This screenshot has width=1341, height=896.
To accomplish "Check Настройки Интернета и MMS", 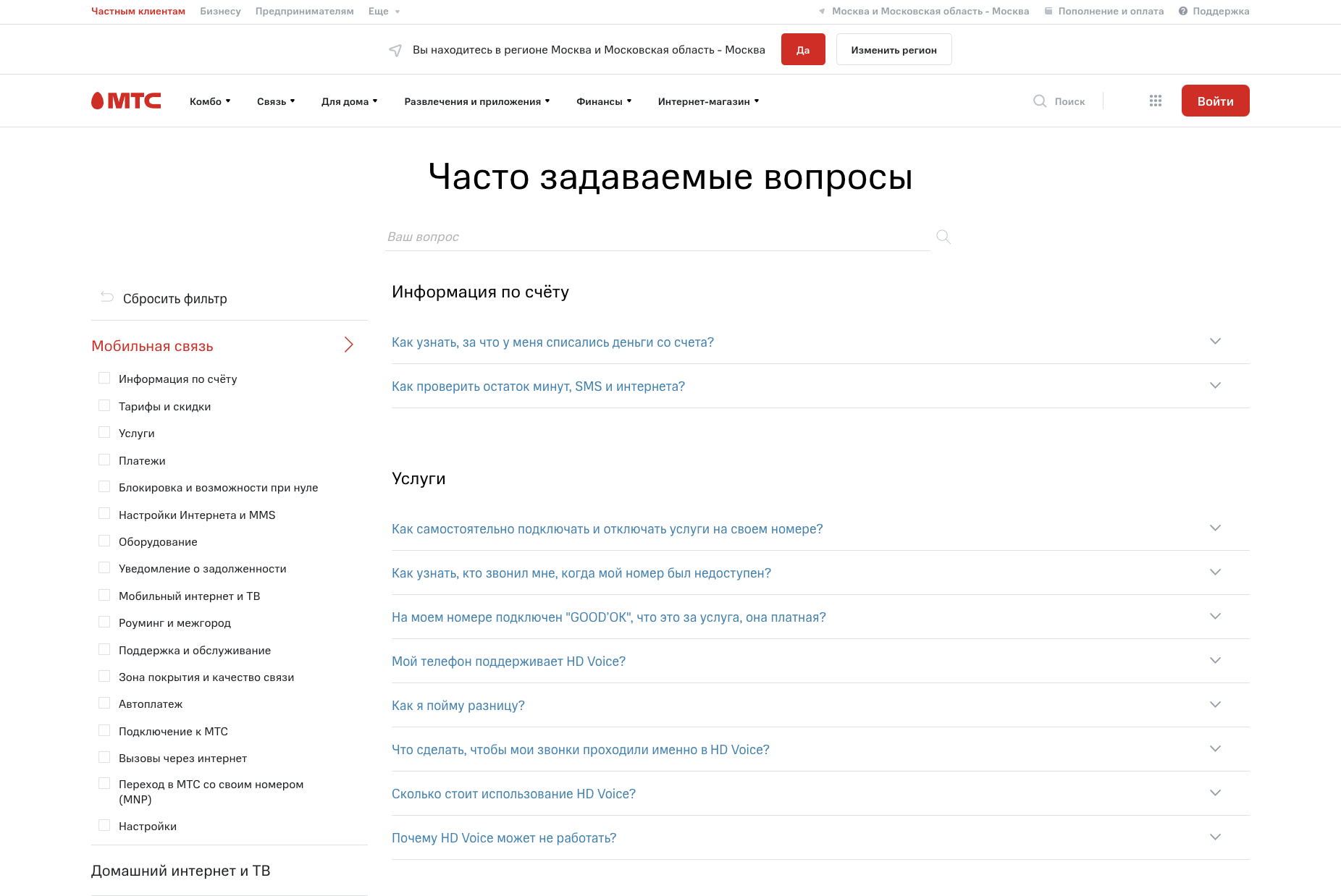I will 104,514.
